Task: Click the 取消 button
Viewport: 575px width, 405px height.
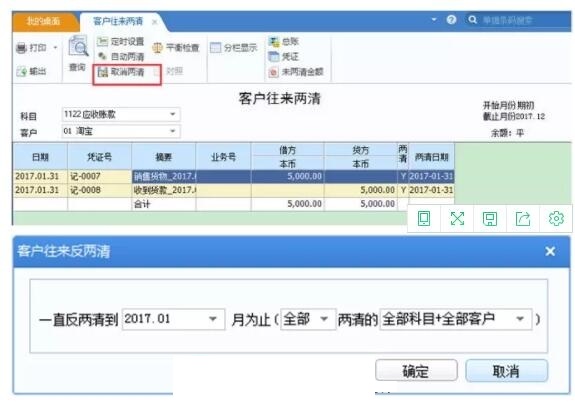Action: tap(506, 371)
